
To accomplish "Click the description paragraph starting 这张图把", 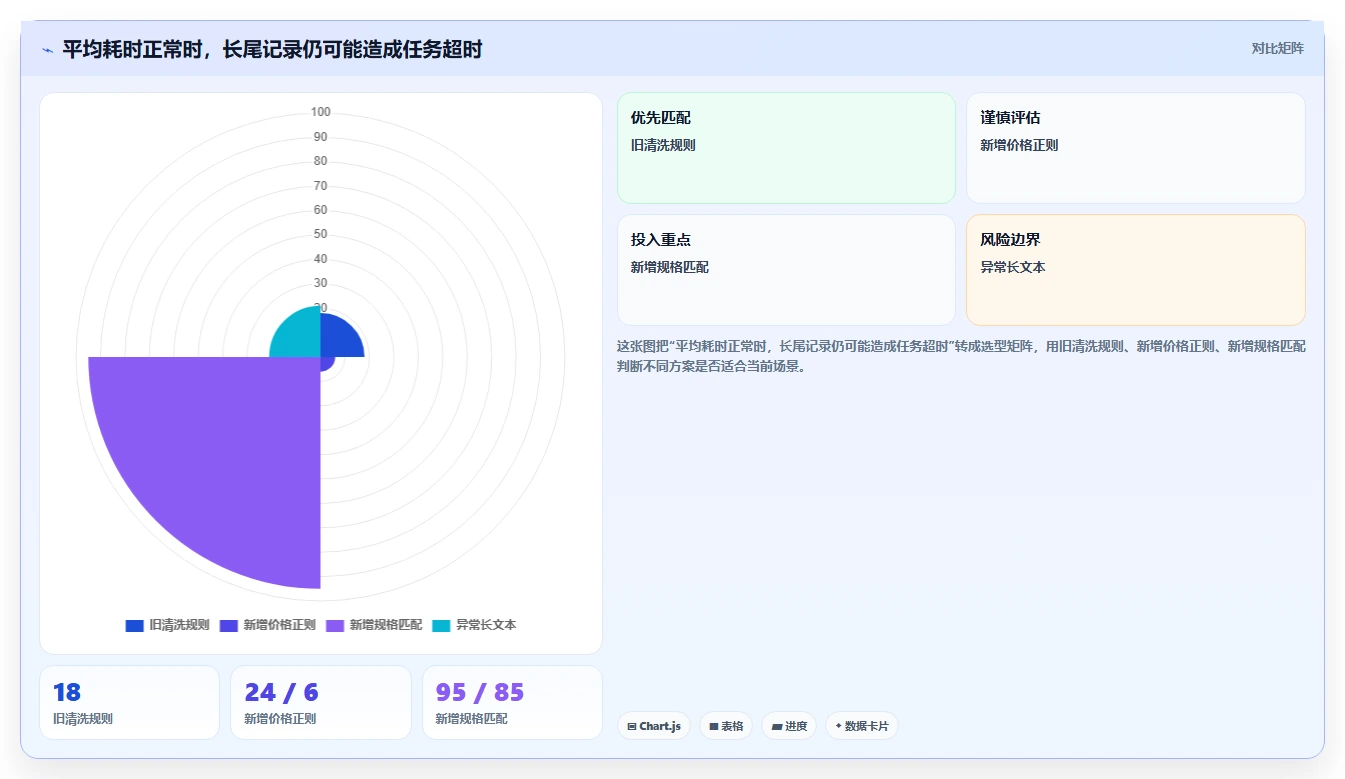I will tap(961, 356).
